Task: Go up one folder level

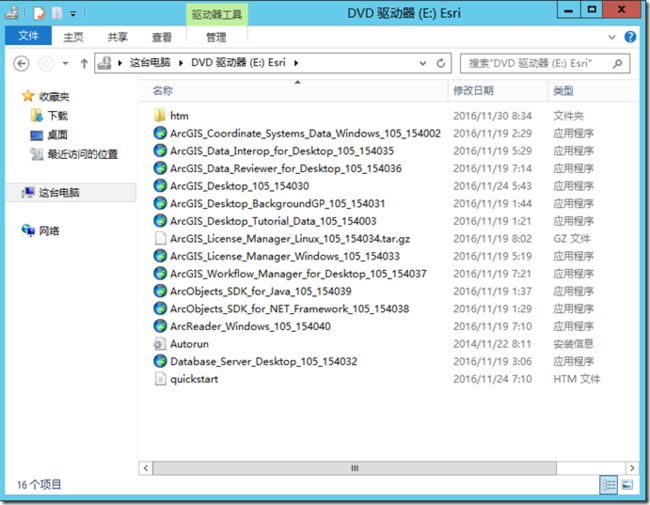Action: coord(84,63)
